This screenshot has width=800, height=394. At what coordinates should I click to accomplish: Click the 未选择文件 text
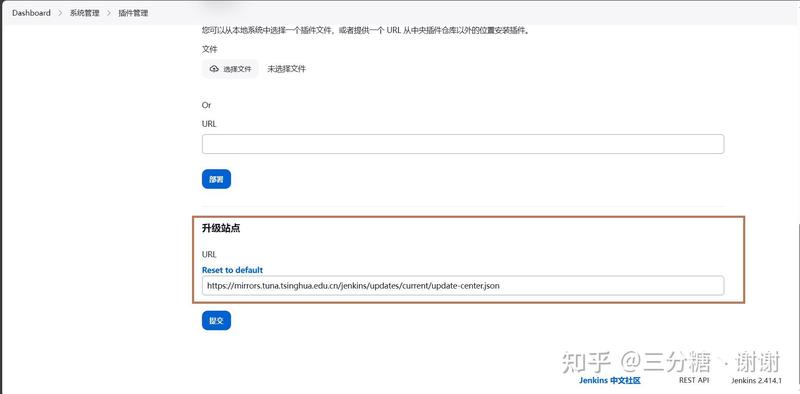click(287, 69)
